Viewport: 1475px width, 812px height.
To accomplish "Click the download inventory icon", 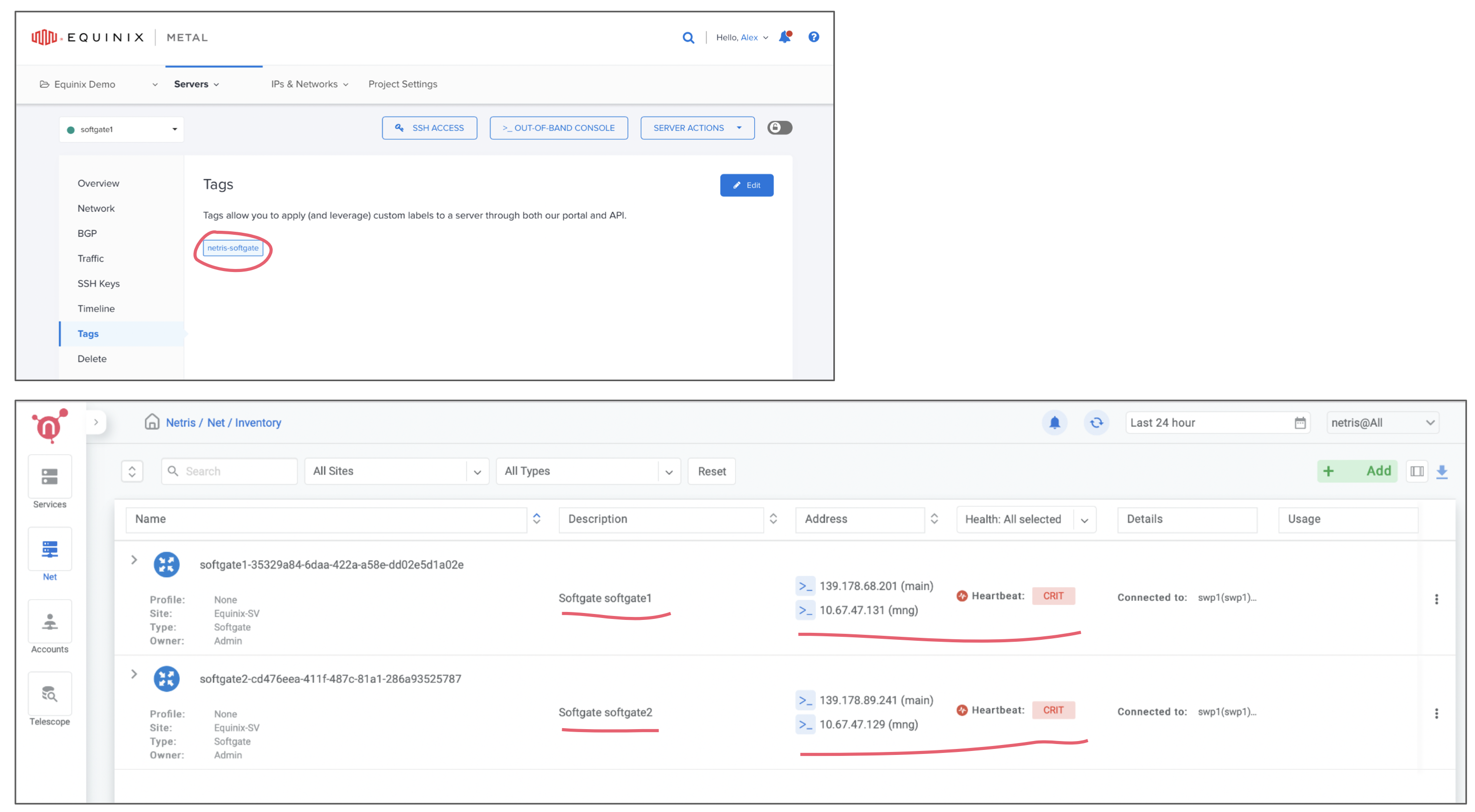I will tap(1442, 472).
